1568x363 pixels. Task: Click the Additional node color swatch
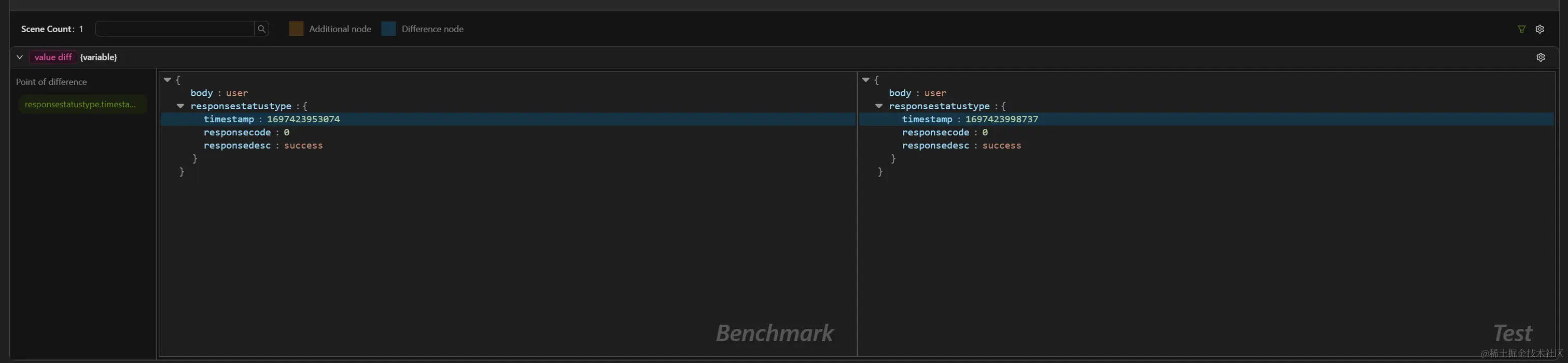[296, 28]
